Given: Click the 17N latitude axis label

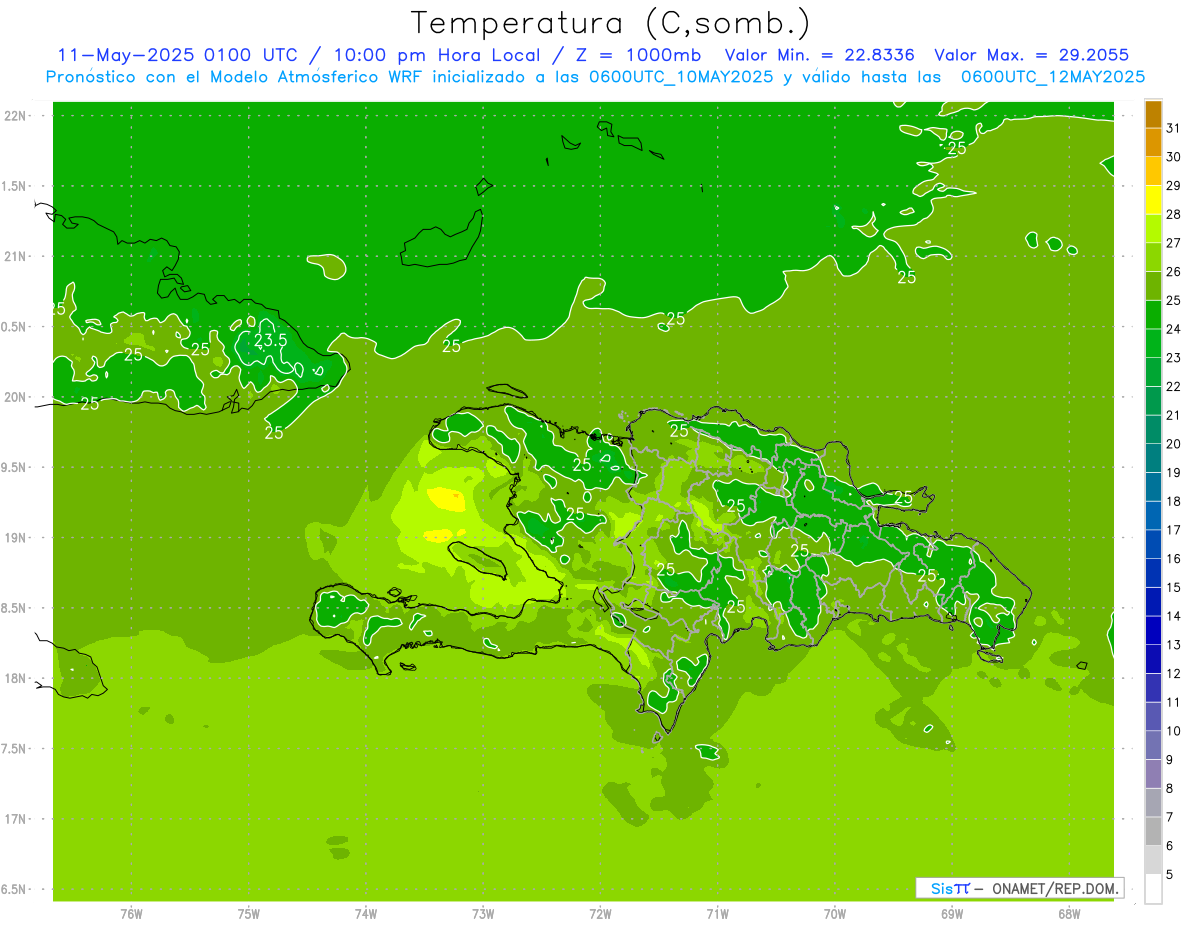Looking at the screenshot, I should [16, 819].
